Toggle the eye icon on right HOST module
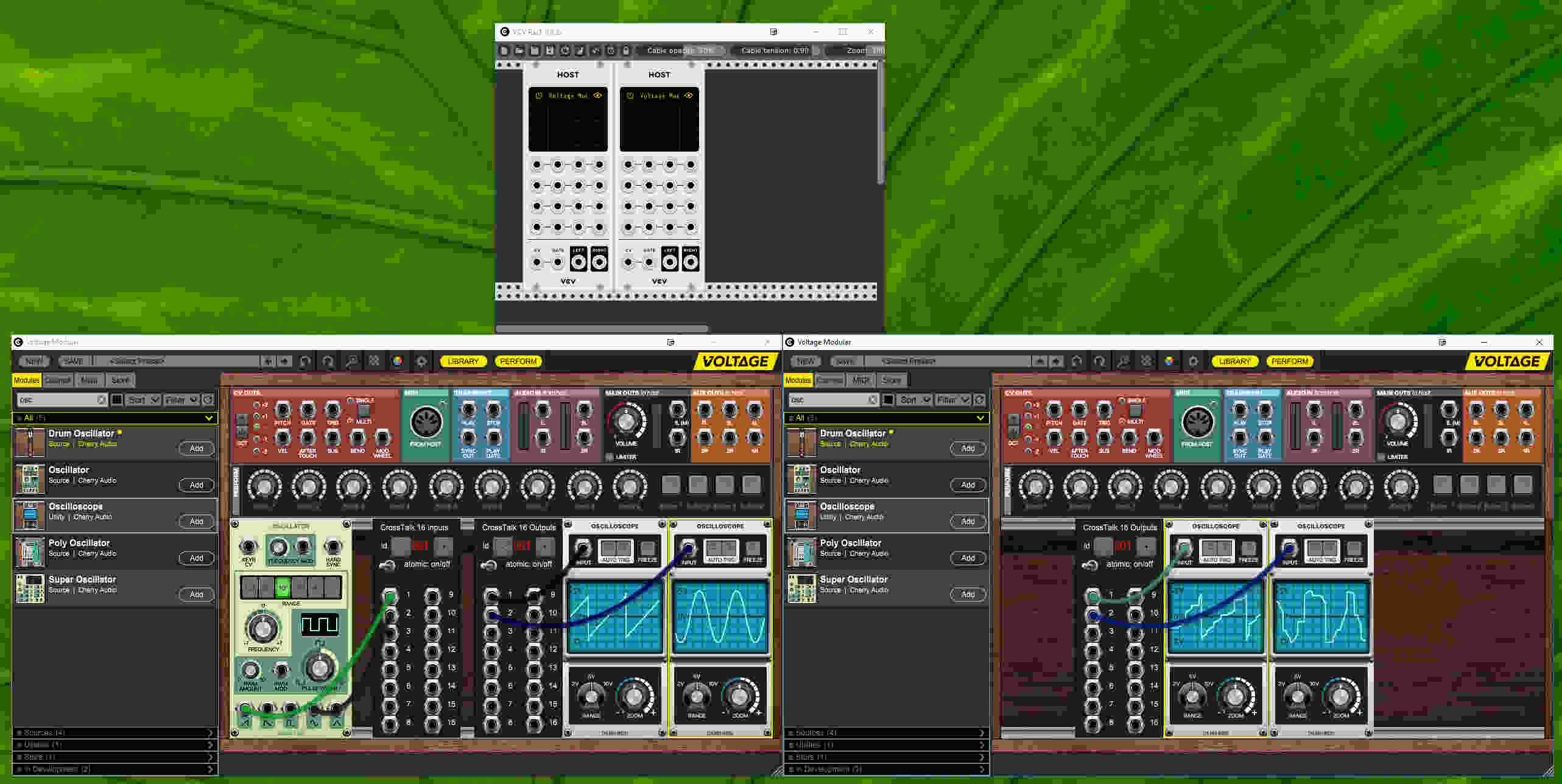Image resolution: width=1562 pixels, height=784 pixels. coord(689,96)
